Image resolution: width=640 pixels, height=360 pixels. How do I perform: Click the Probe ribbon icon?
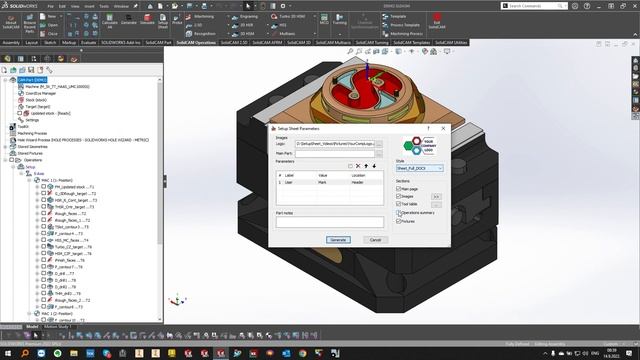177,20
